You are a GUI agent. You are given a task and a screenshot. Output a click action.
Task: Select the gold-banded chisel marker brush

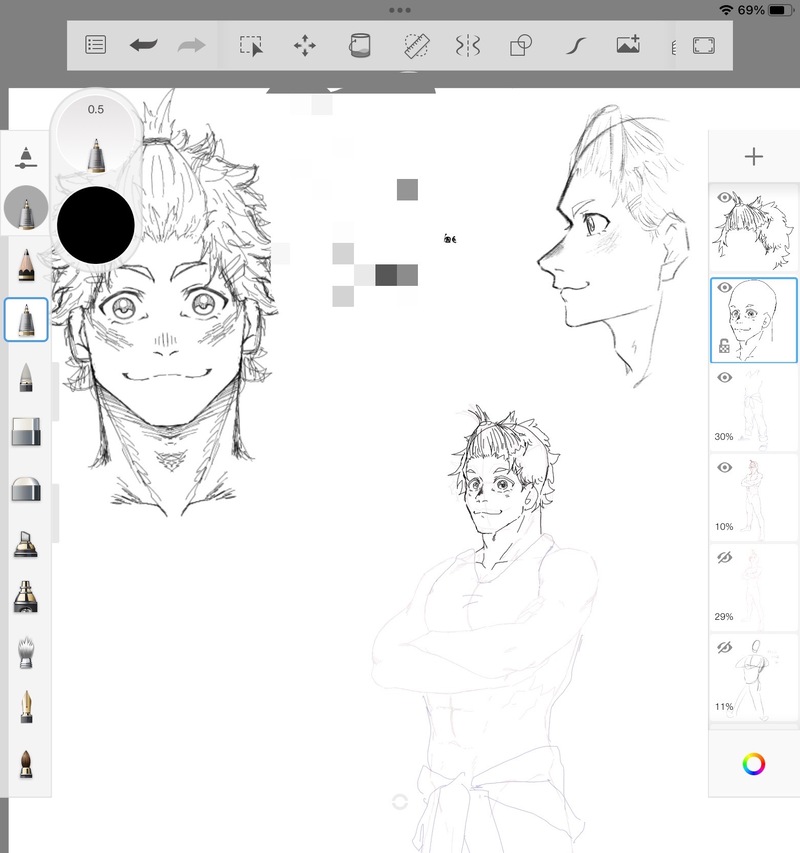[x=26, y=544]
